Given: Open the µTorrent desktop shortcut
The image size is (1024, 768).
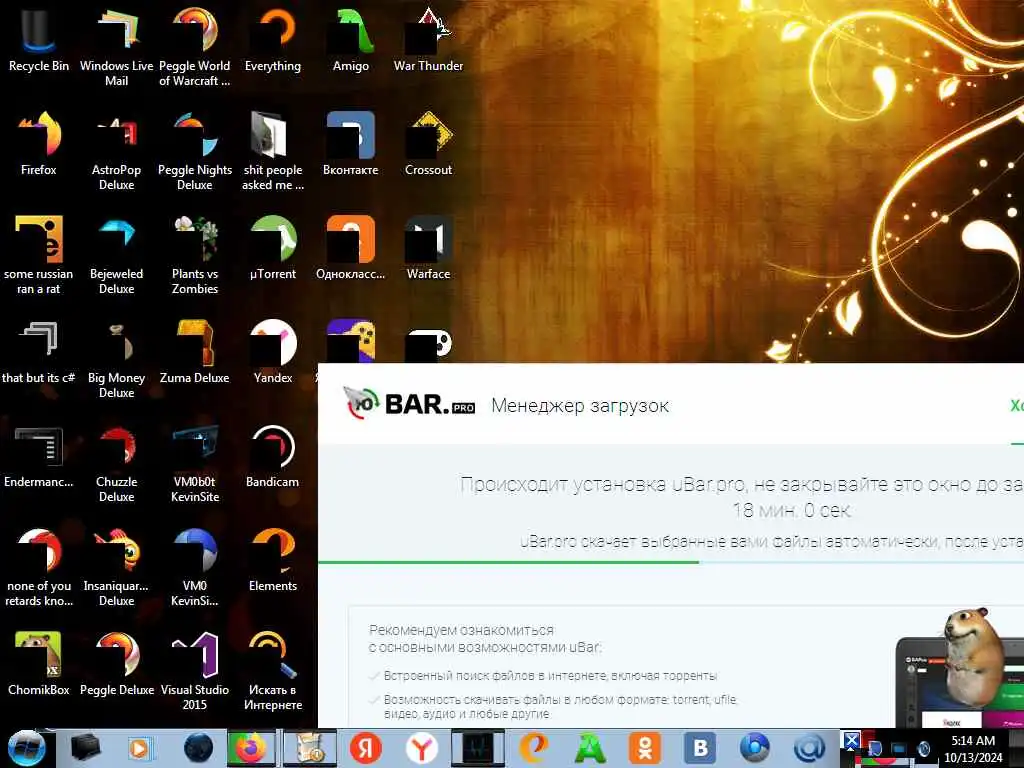Looking at the screenshot, I should coord(273,248).
